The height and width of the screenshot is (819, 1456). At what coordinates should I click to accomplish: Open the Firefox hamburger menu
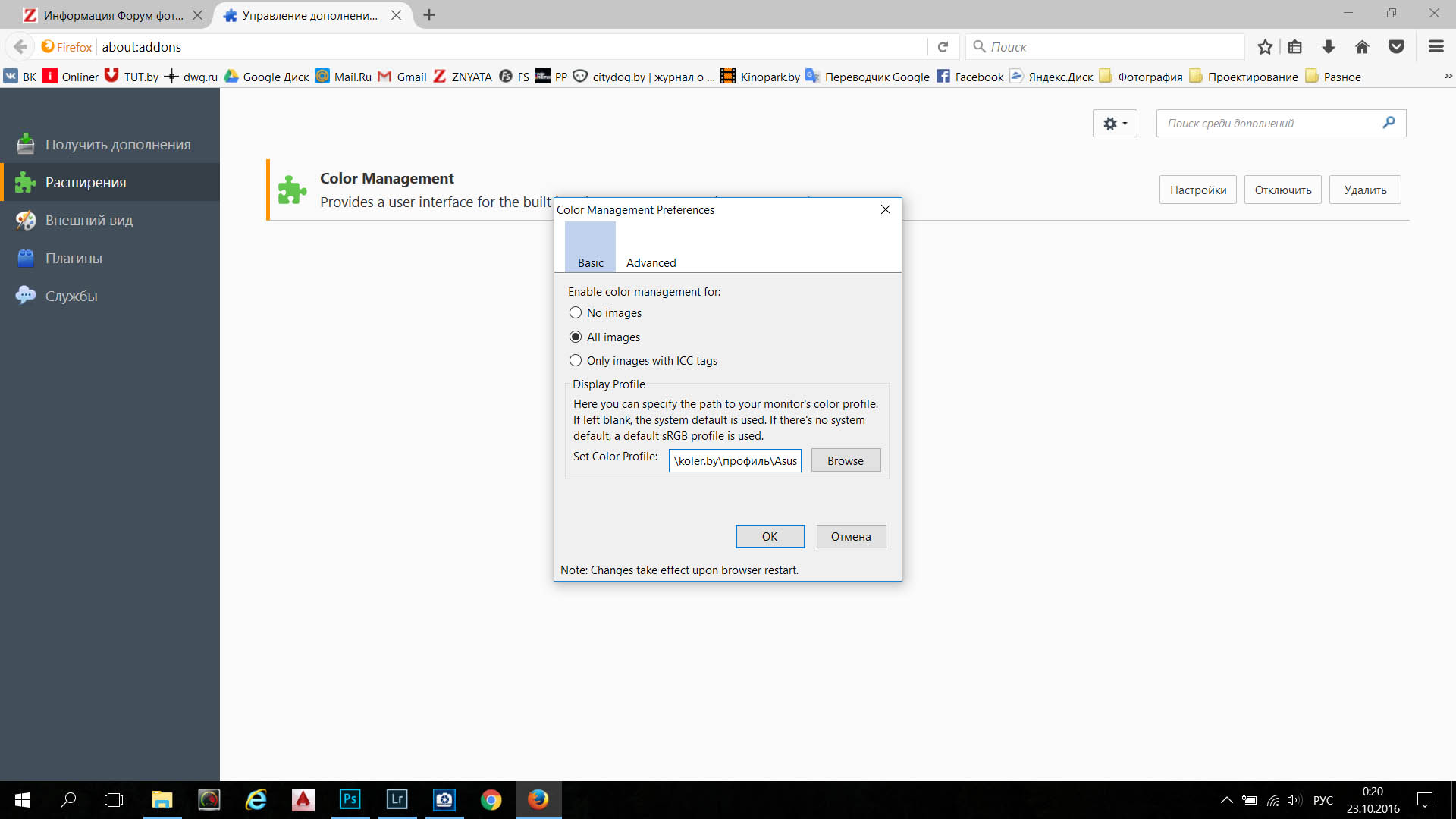click(1436, 47)
